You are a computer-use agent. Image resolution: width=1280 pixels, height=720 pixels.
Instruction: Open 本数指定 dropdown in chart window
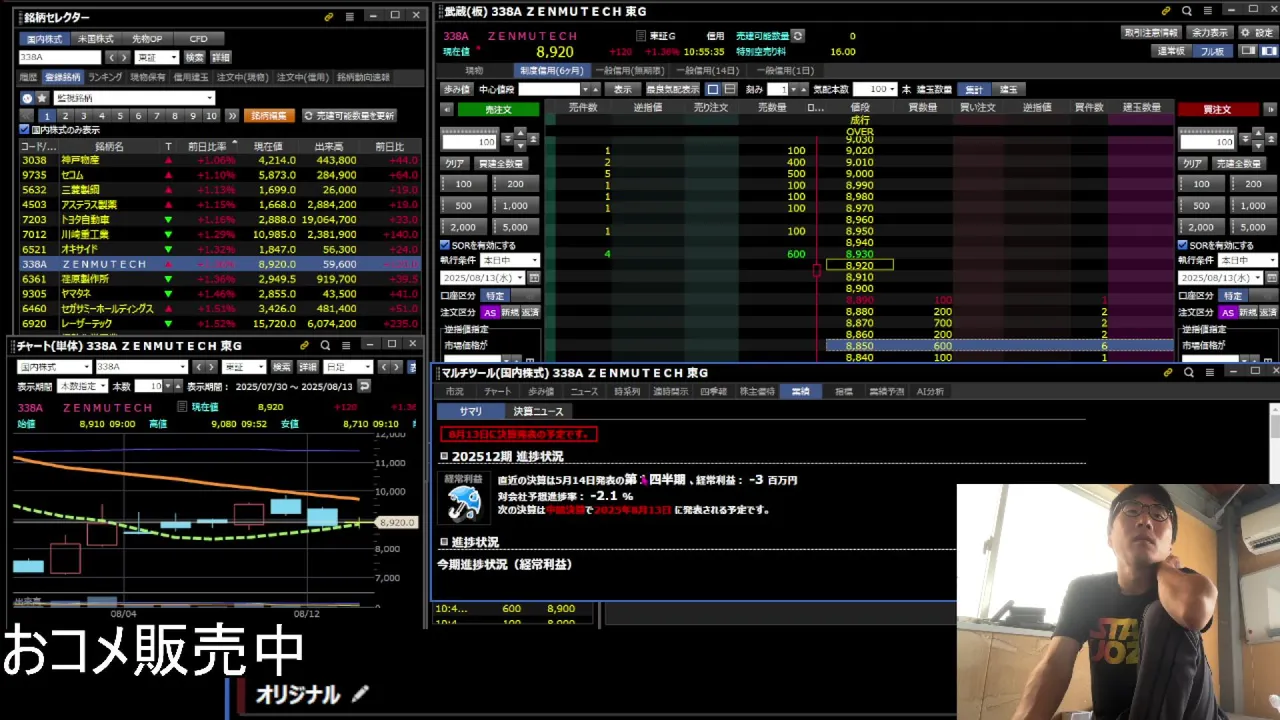point(82,386)
